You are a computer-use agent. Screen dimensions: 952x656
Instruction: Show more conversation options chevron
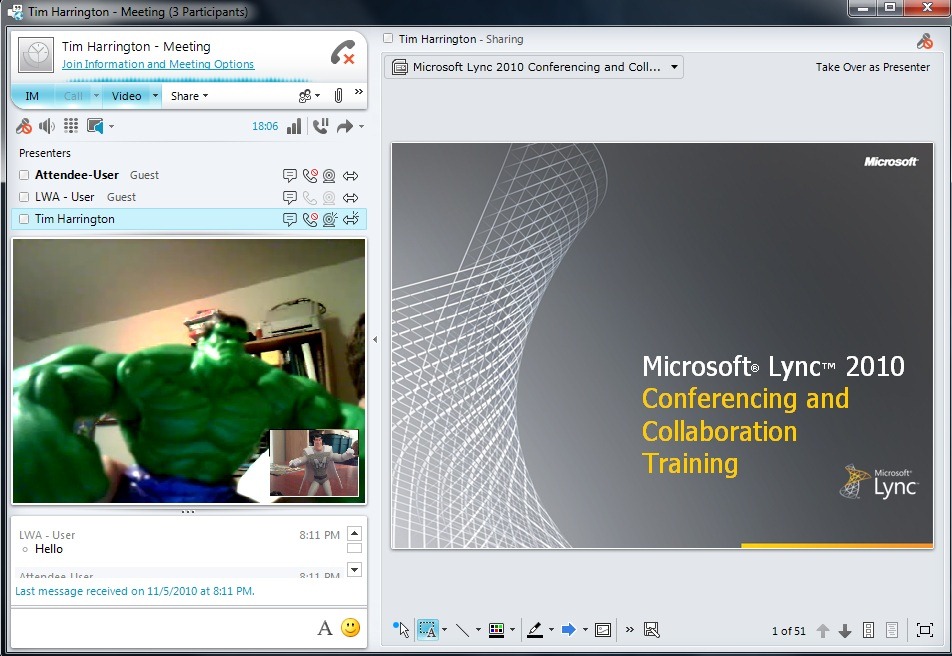(359, 92)
